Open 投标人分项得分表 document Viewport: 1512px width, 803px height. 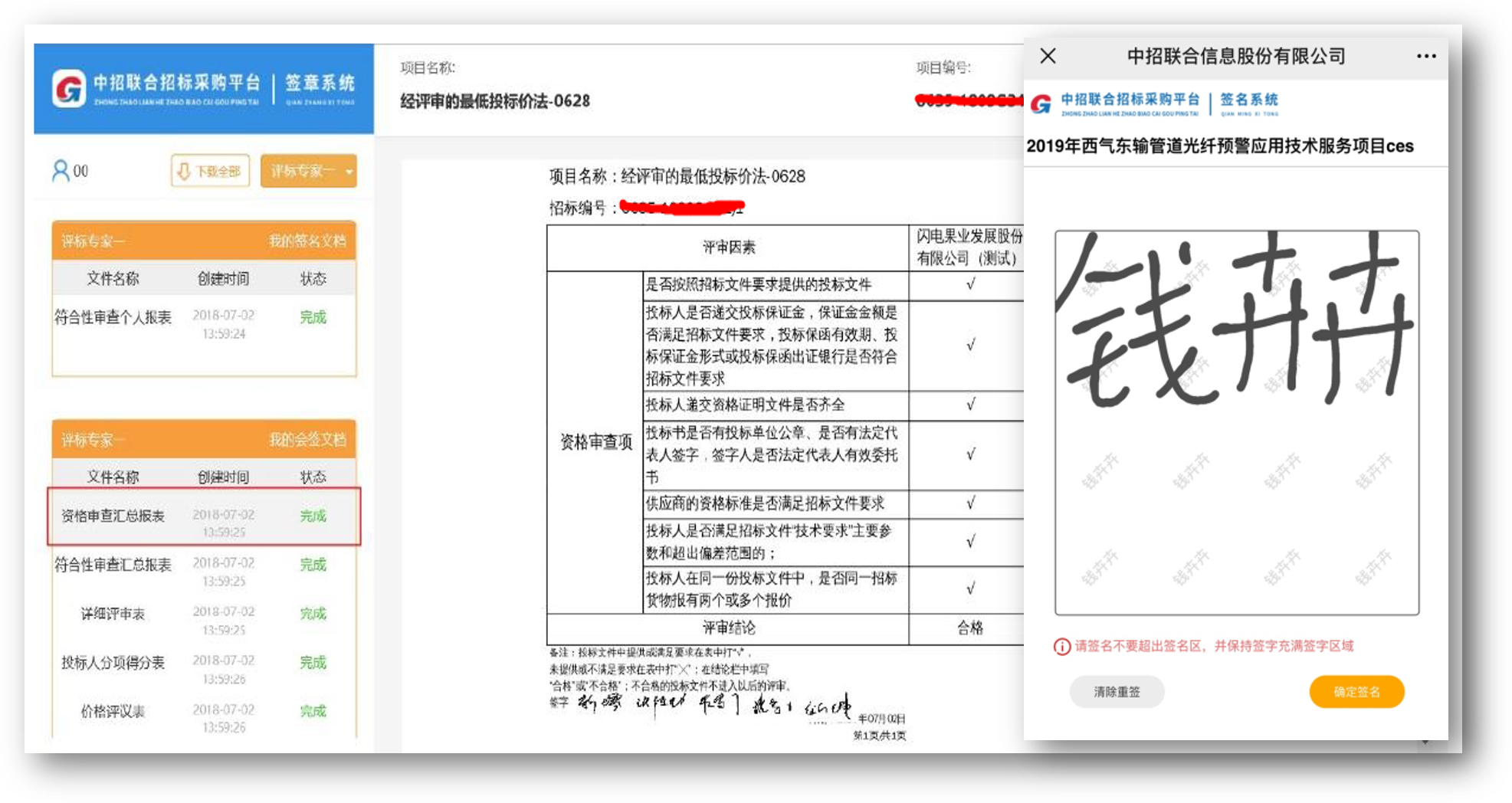click(x=113, y=663)
